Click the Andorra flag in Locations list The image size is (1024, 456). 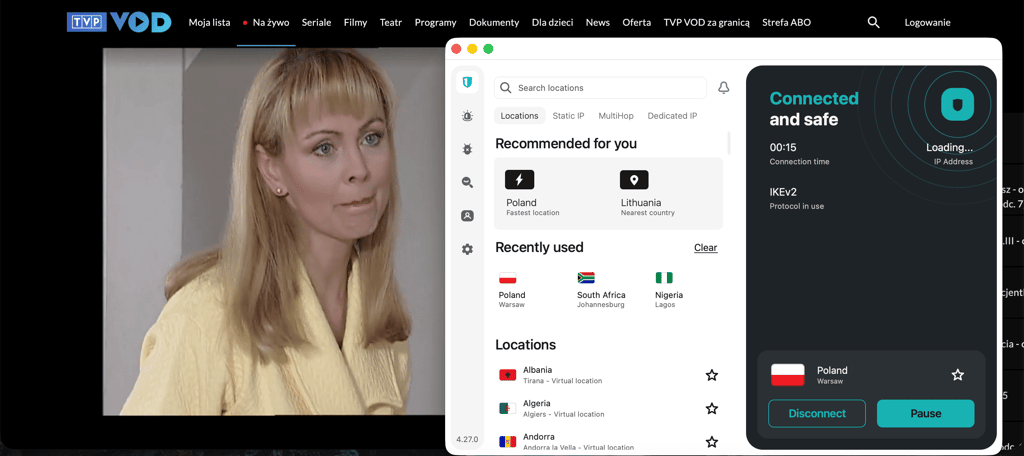507,442
